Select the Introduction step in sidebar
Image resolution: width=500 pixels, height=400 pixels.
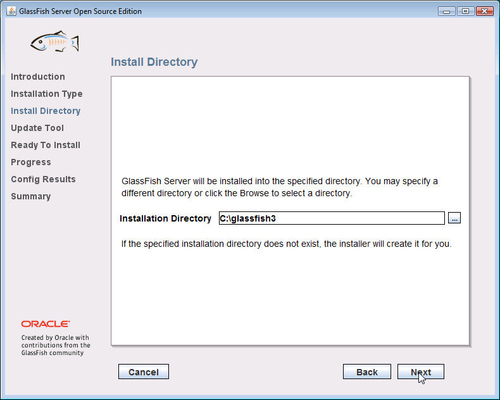[x=38, y=77]
